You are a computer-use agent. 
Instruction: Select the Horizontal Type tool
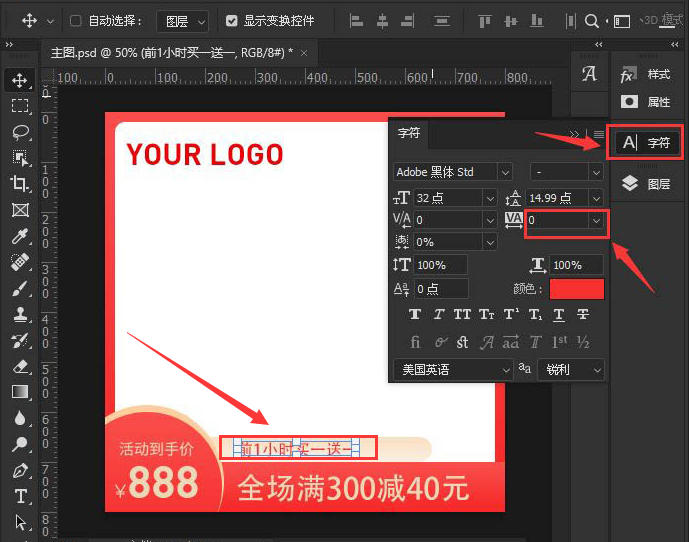coord(19,496)
